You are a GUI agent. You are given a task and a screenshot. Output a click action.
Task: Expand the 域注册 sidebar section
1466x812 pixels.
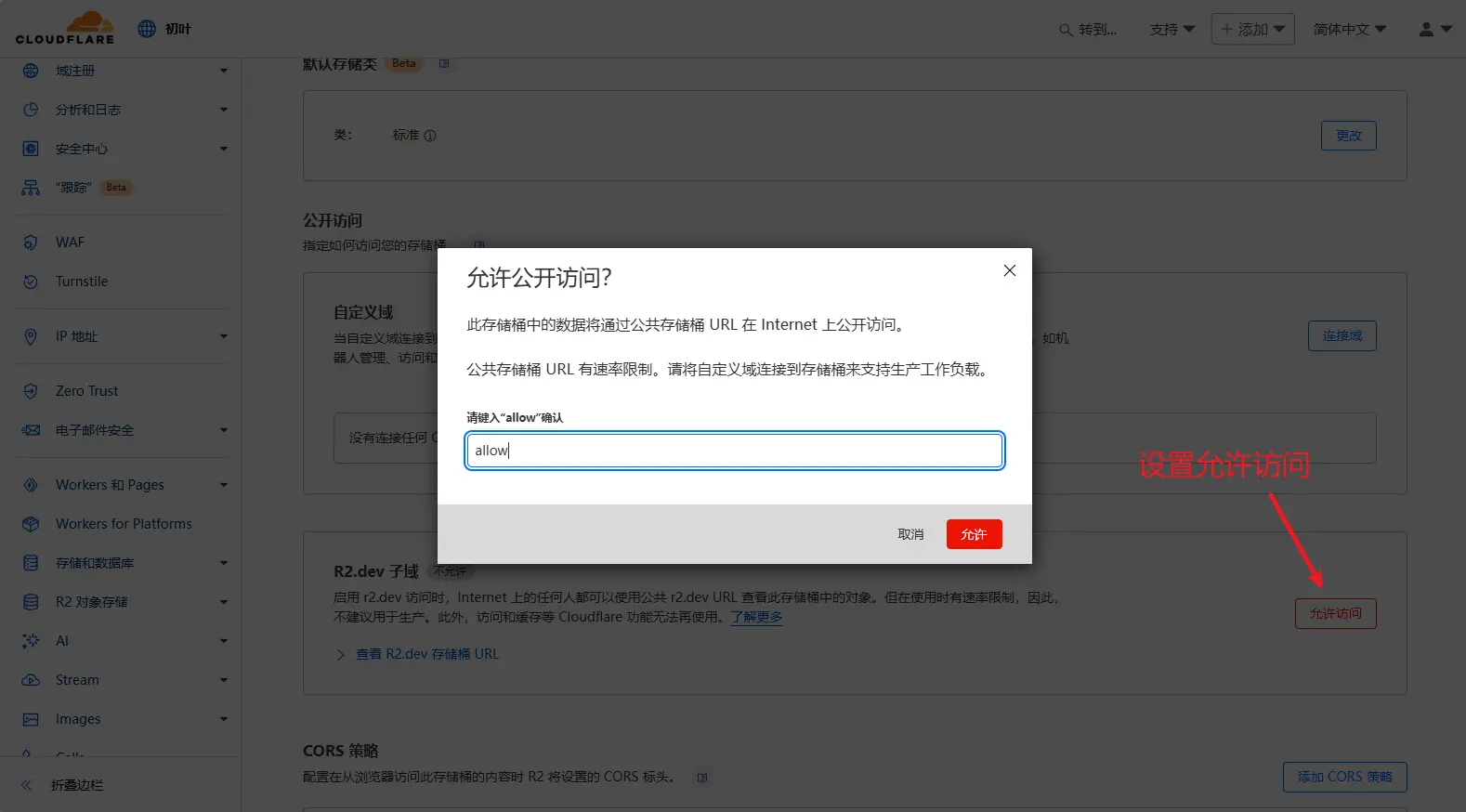tap(224, 71)
